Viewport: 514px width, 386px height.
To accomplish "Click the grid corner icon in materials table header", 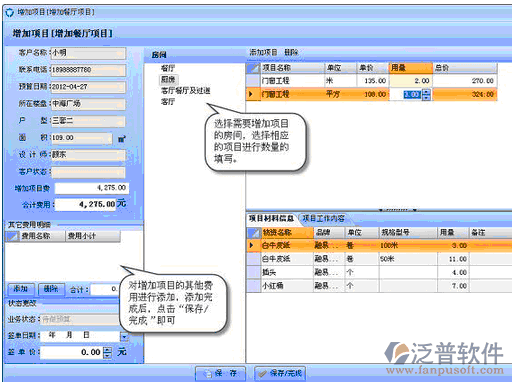I will [x=253, y=232].
